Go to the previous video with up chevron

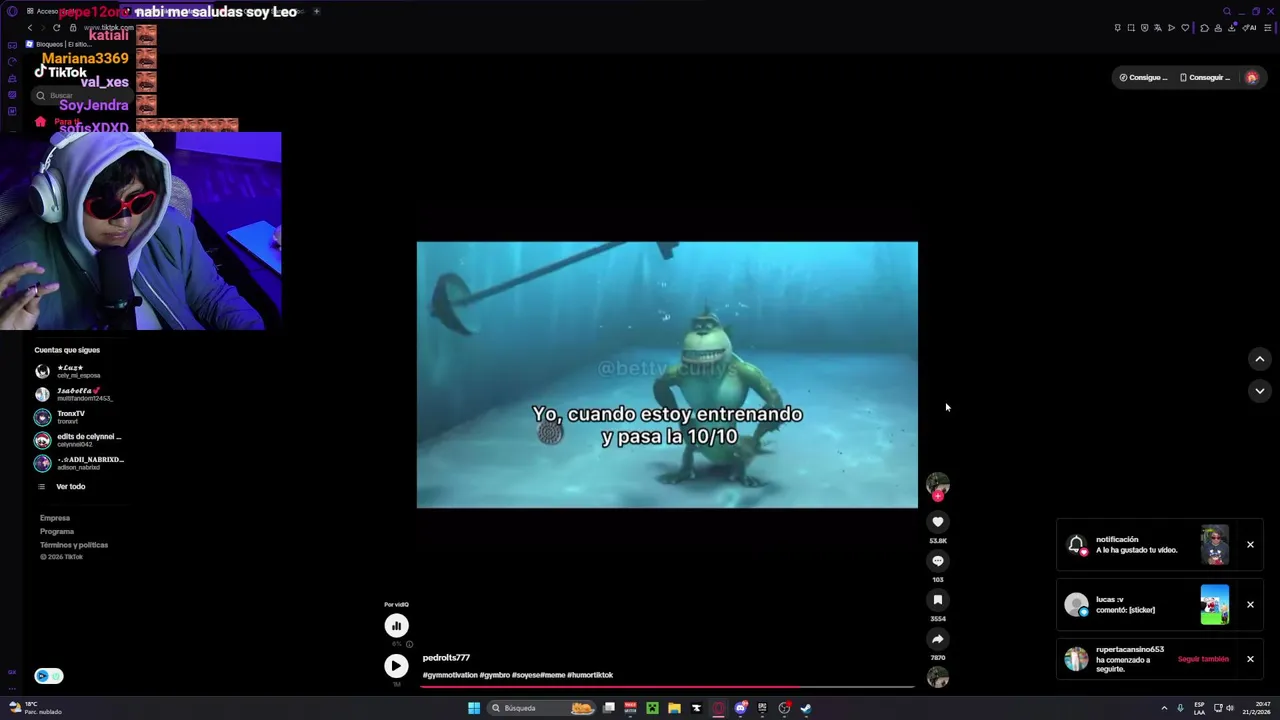click(x=1259, y=359)
